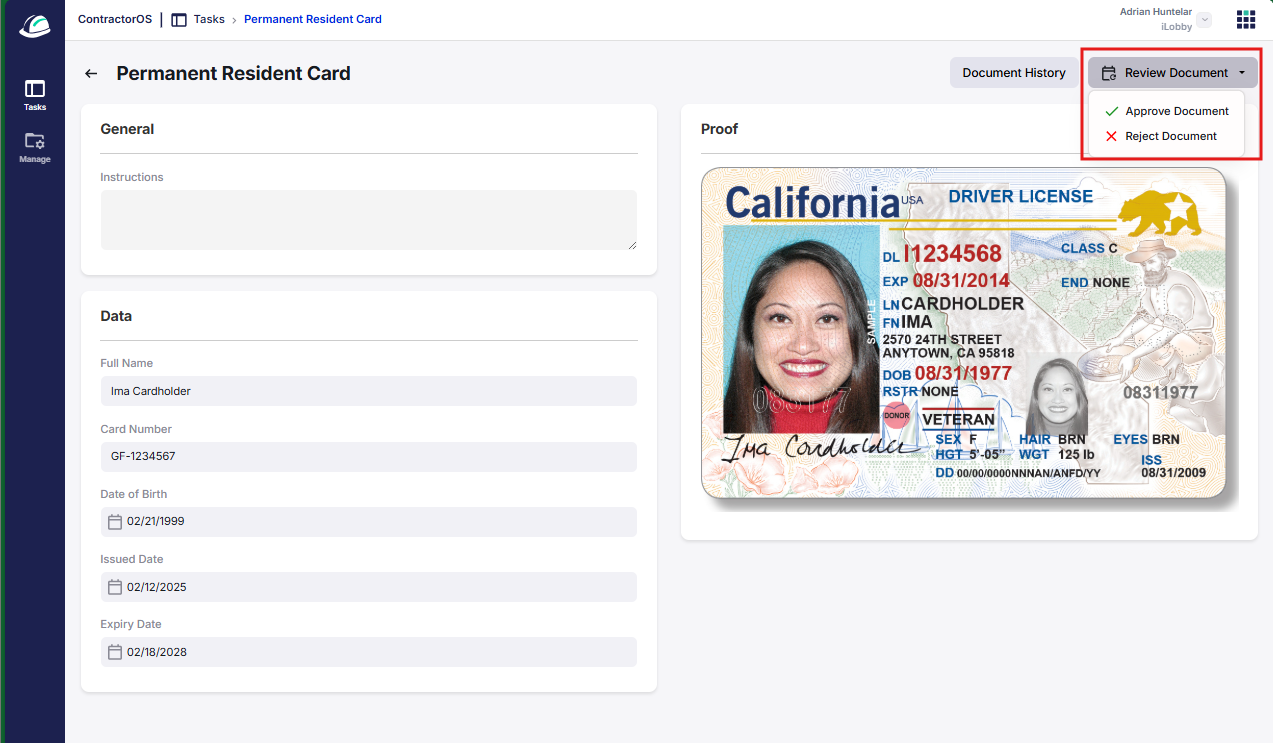The image size is (1273, 743).
Task: Open Manage folder in the sidebar
Action: pyautogui.click(x=35, y=147)
